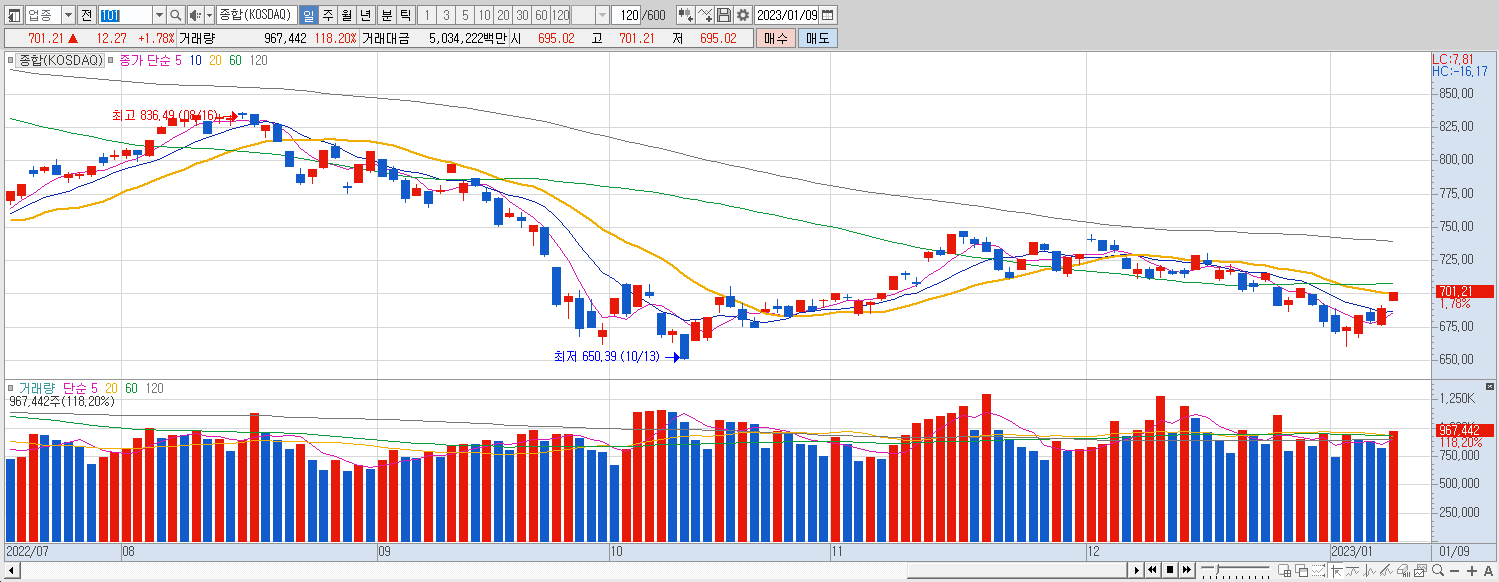The height and width of the screenshot is (582, 1499).
Task: Click the wavy line chart type icon
Action: coord(1353,571)
